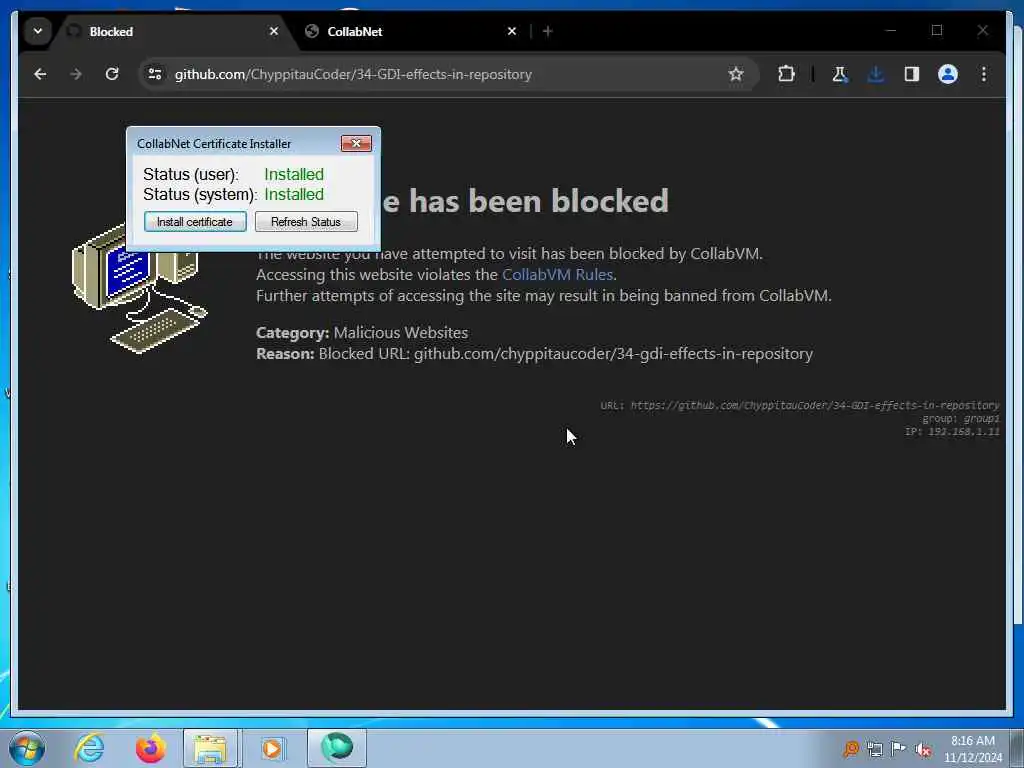
Task: Open the Windows Start menu
Action: pos(27,748)
